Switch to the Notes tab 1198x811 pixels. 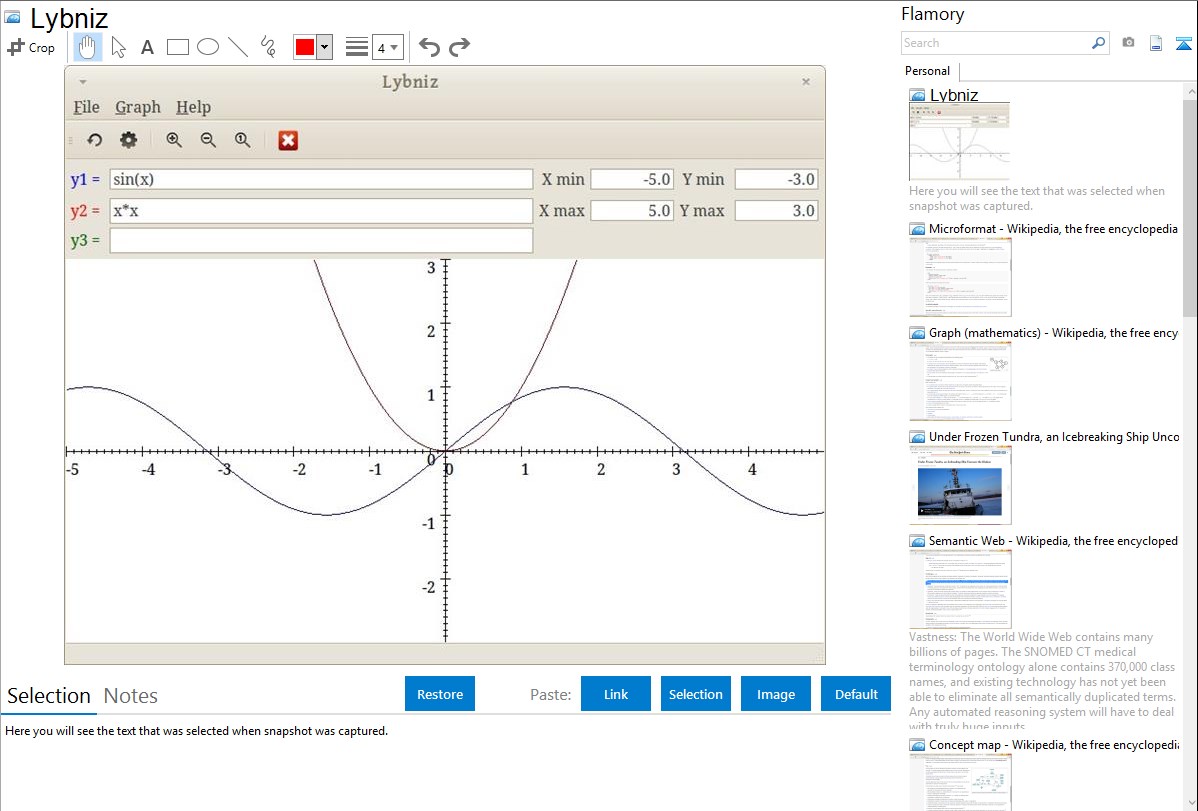[130, 696]
